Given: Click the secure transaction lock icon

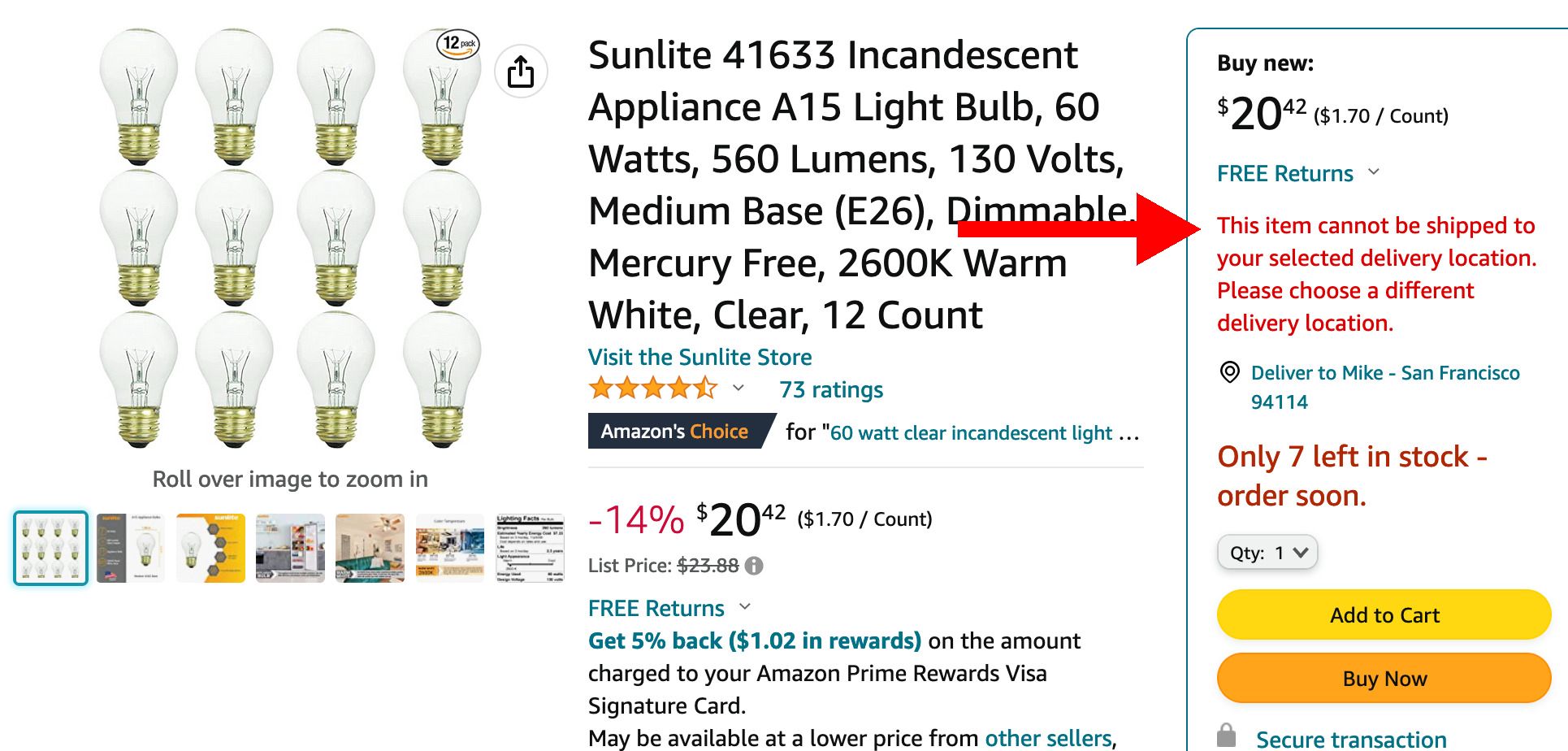Looking at the screenshot, I should click(x=1227, y=736).
